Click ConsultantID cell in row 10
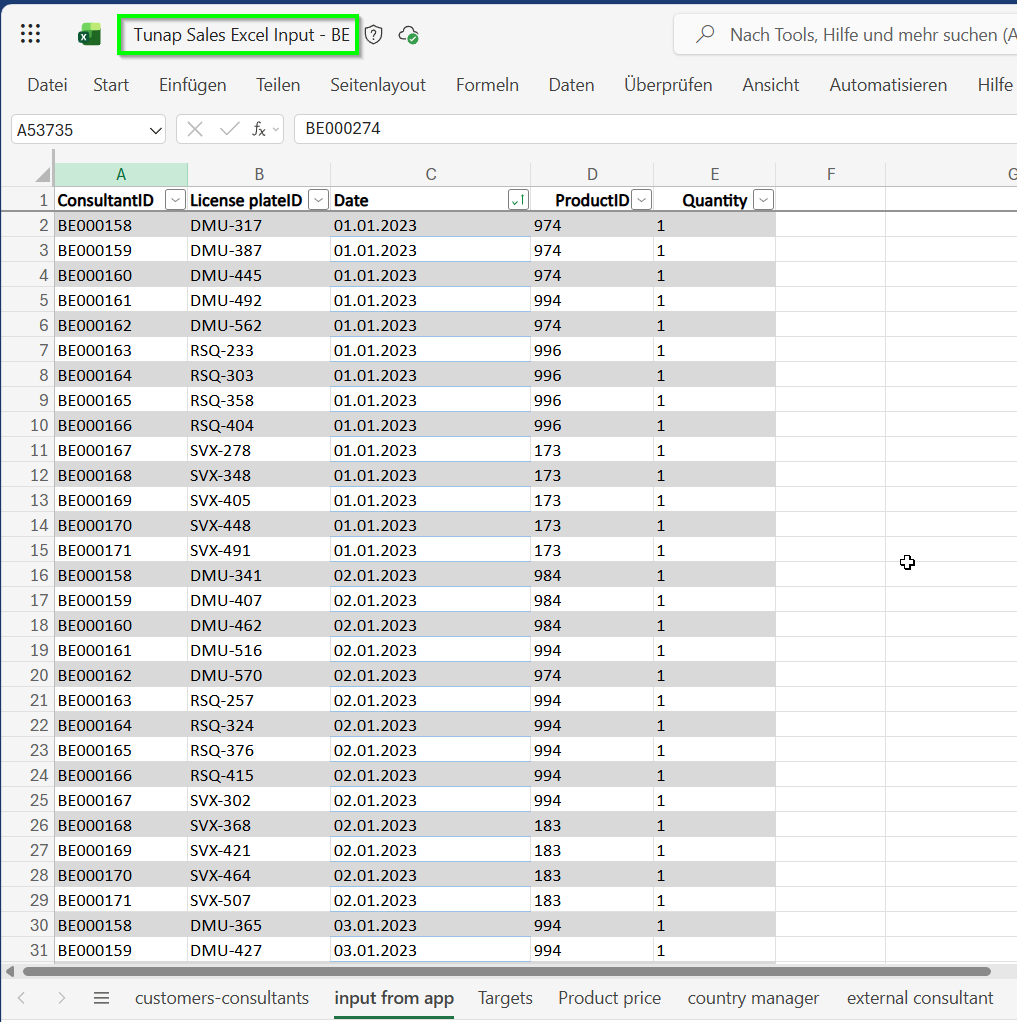Screen dimensions: 1017x1022 tap(121, 426)
